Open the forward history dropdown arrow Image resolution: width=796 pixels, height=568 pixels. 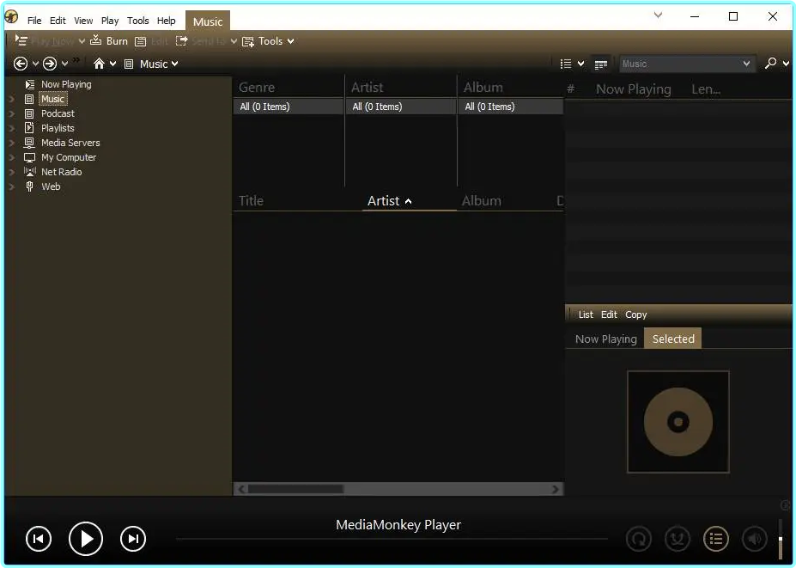pos(65,64)
